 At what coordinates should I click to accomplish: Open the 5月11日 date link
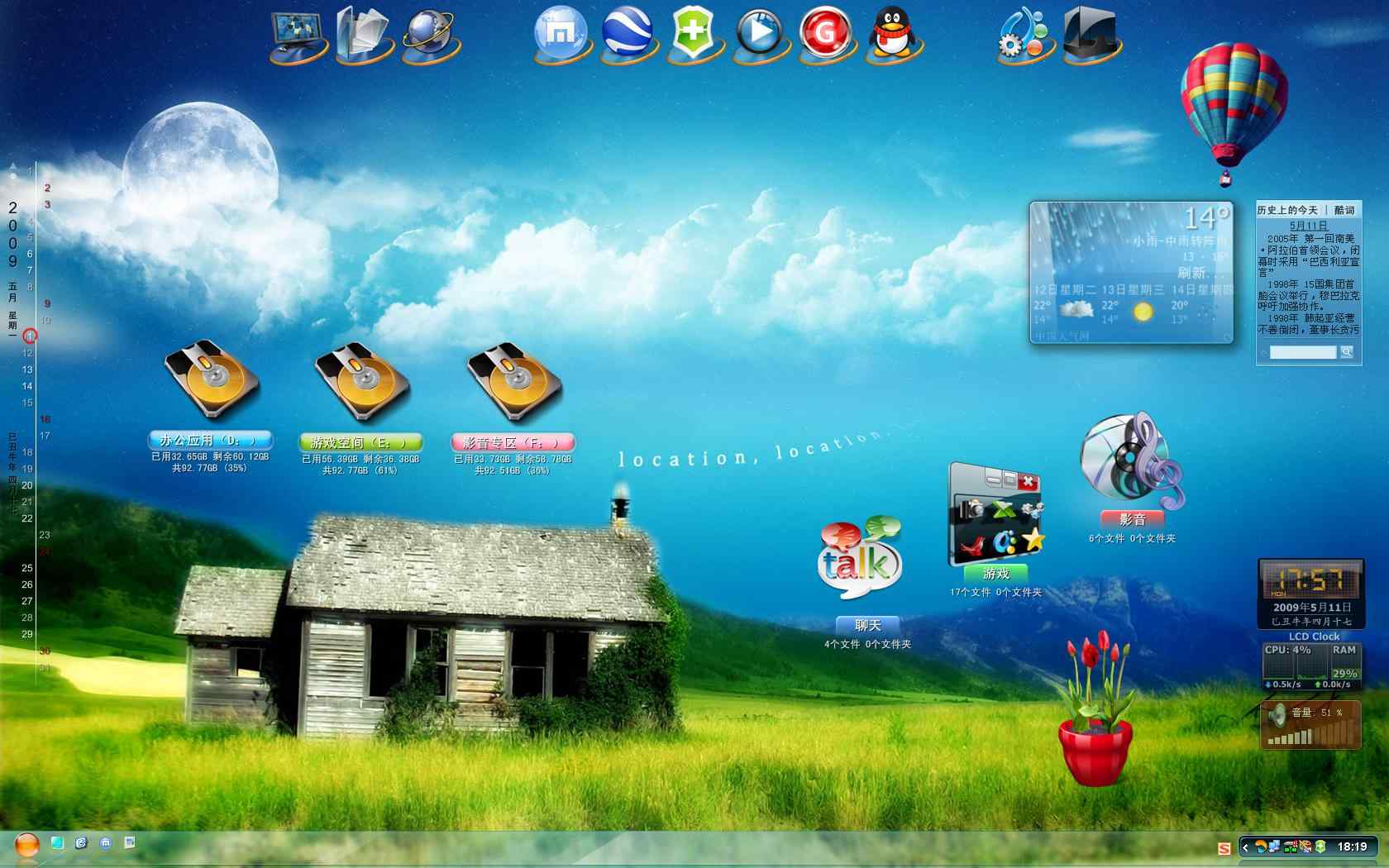point(1309,226)
